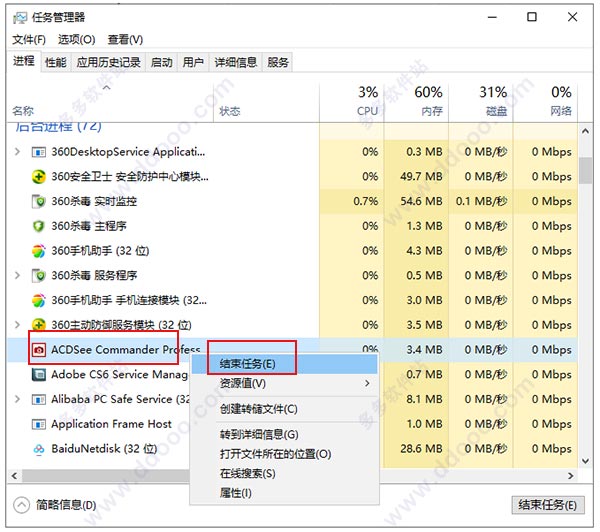This screenshot has width=600, height=532.
Task: Click the vertical scrollbar thumb
Action: tap(585, 171)
